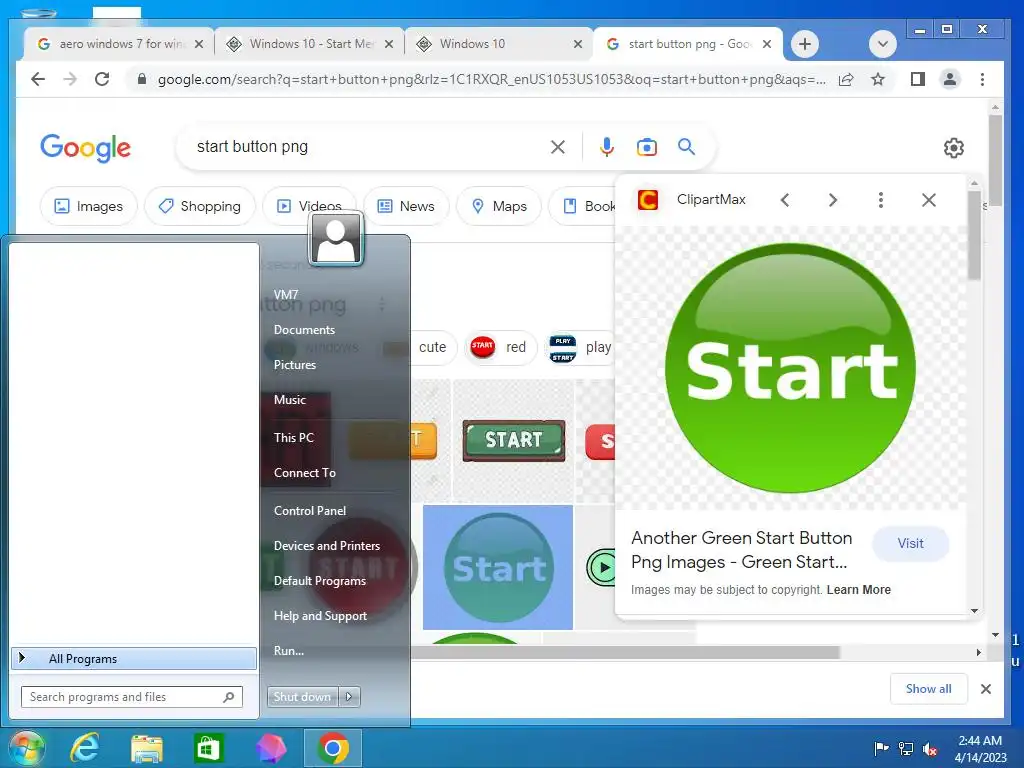Open File Explorer from taskbar
Image resolution: width=1024 pixels, height=768 pixels.
point(147,748)
